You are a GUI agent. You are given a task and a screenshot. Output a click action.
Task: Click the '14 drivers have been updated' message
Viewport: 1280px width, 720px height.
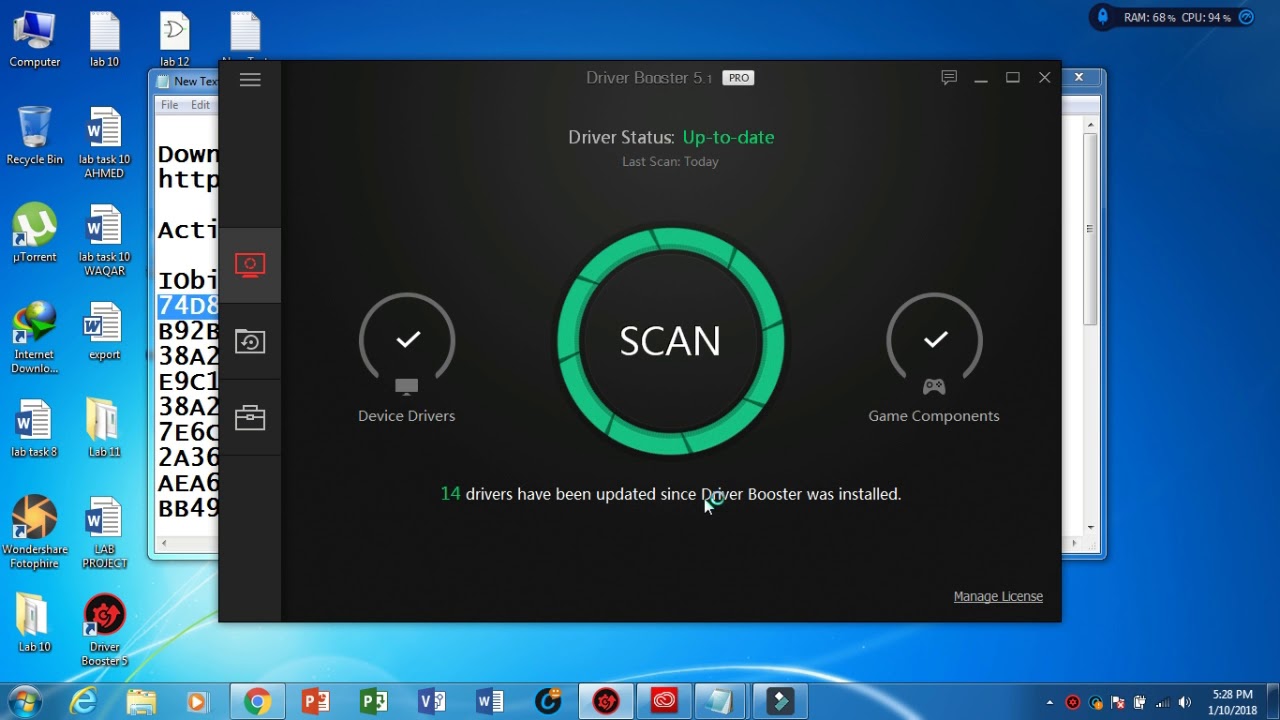[670, 494]
